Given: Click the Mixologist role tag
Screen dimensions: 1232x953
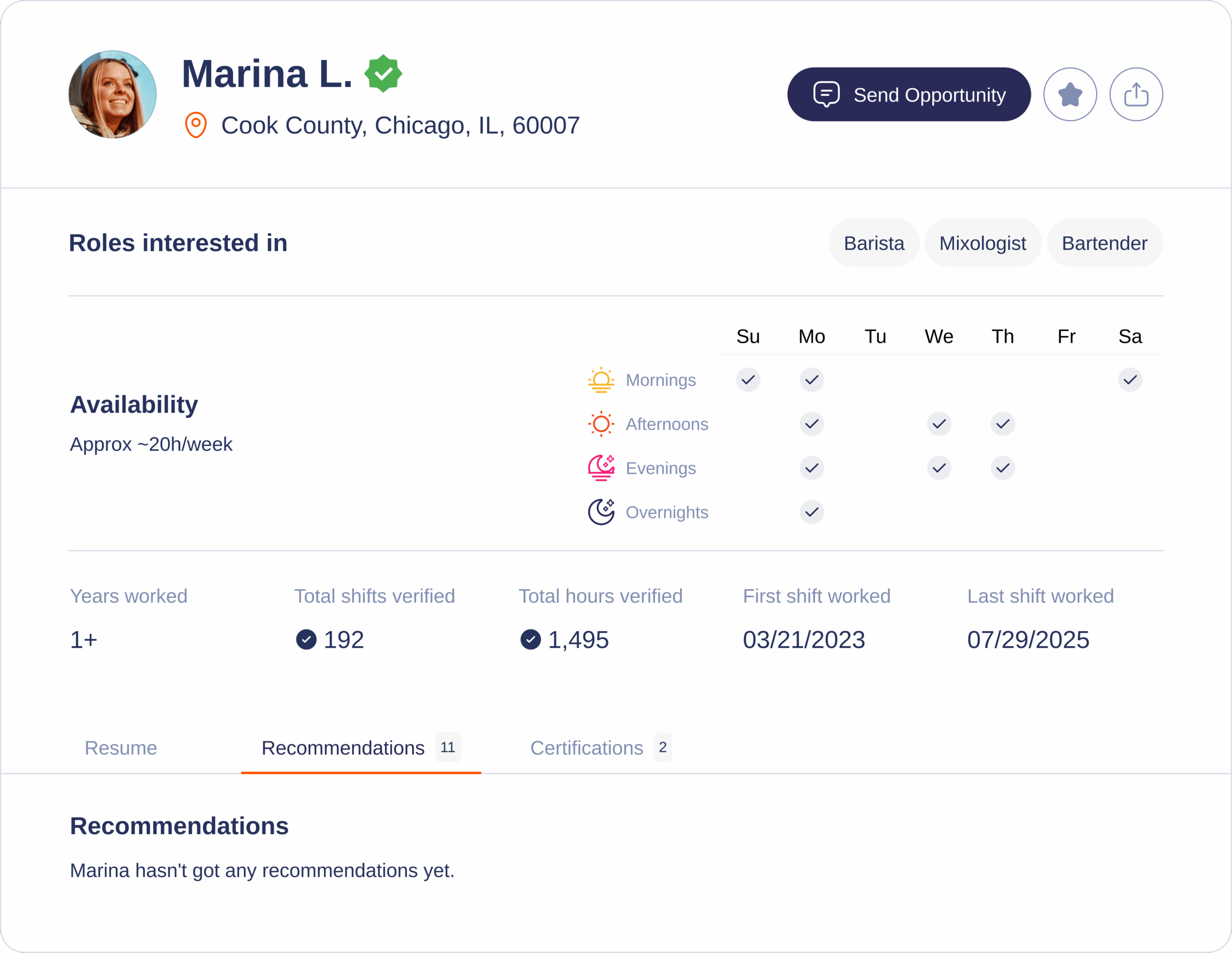Looking at the screenshot, I should pyautogui.click(x=982, y=243).
